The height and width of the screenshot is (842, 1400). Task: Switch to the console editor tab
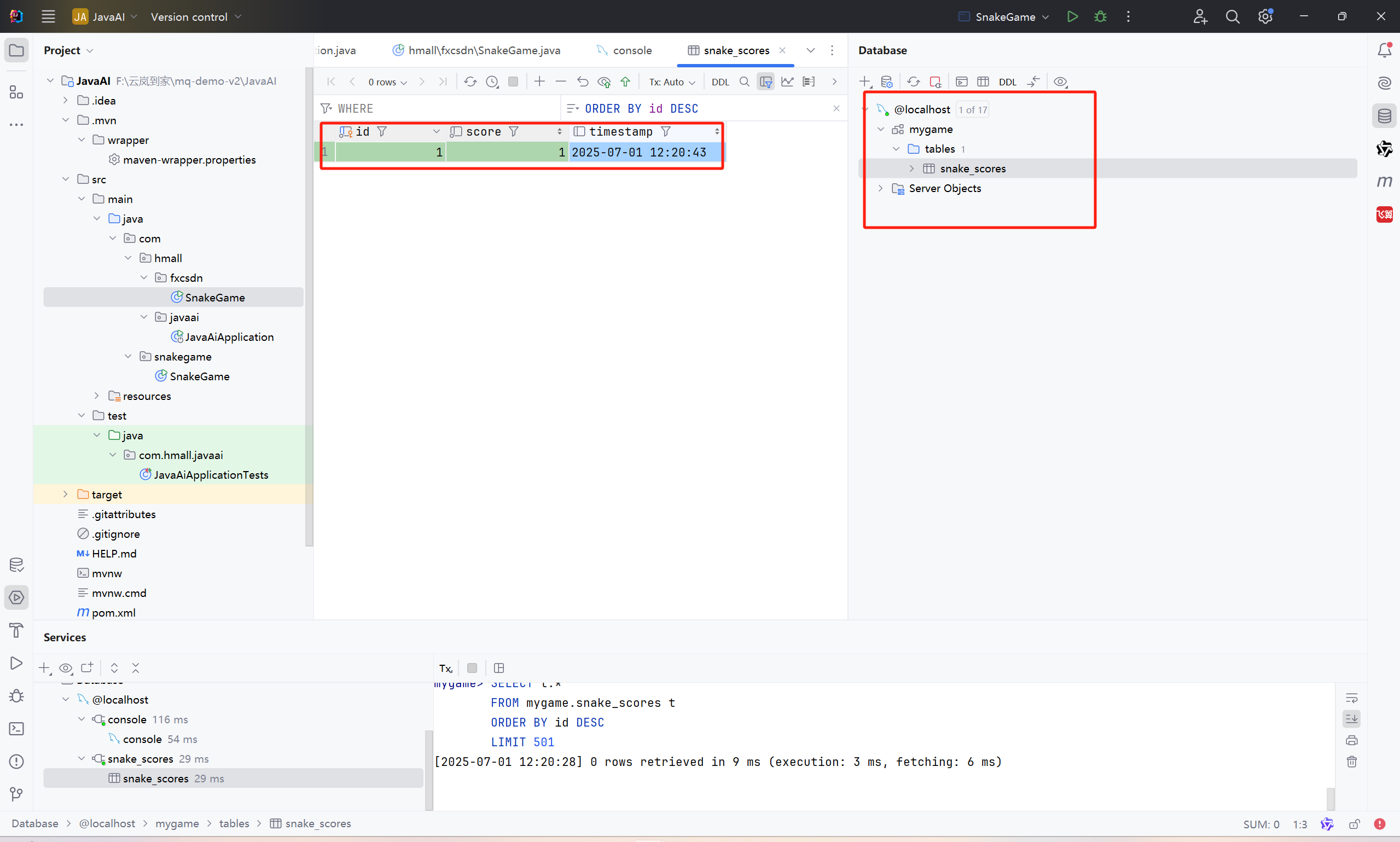click(631, 50)
